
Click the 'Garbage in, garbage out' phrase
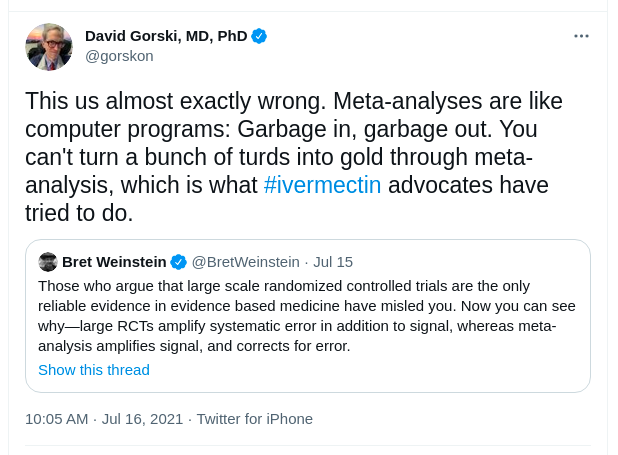pyautogui.click(x=365, y=129)
